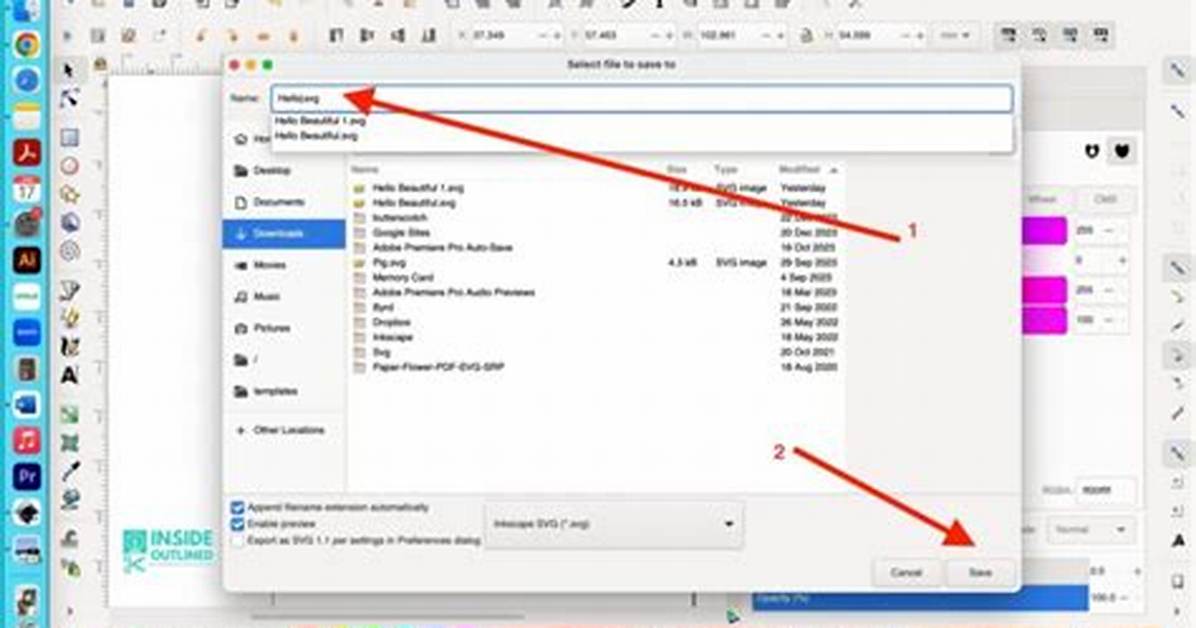Viewport: 1196px width, 628px height.
Task: Open Apple Music from the Dock
Action: (27, 440)
